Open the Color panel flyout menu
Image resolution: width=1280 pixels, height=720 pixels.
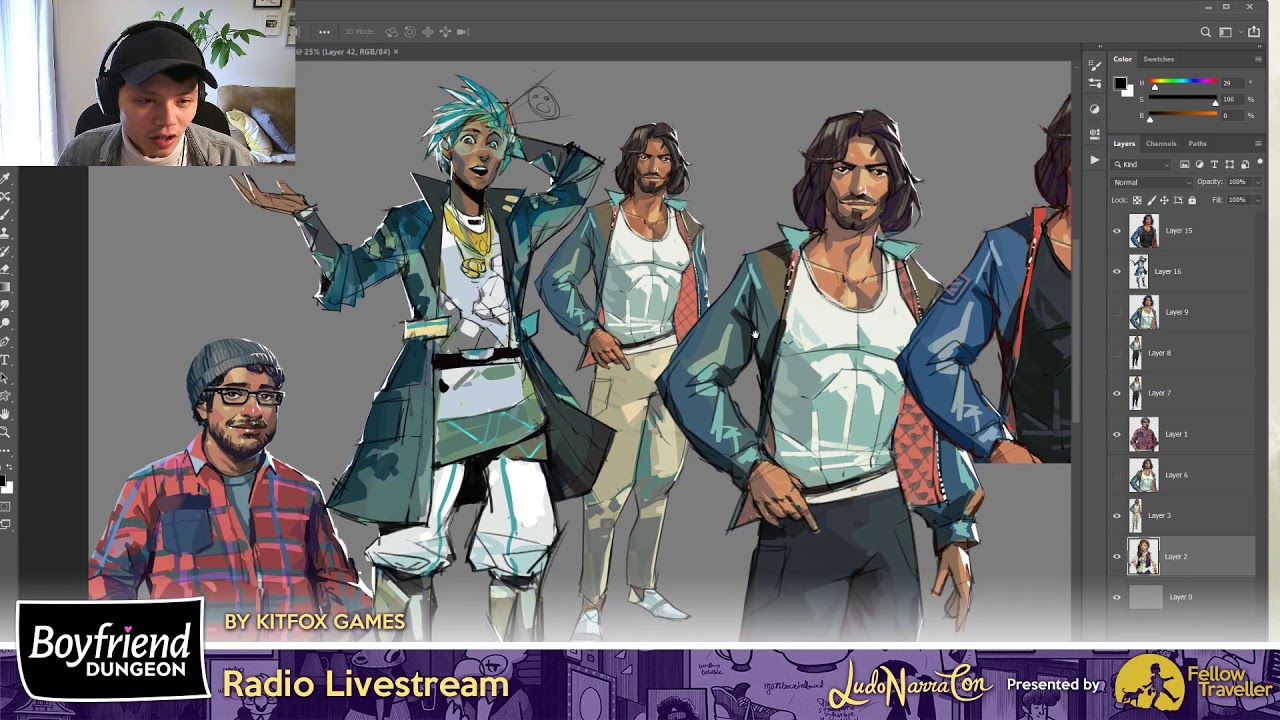pos(1258,59)
